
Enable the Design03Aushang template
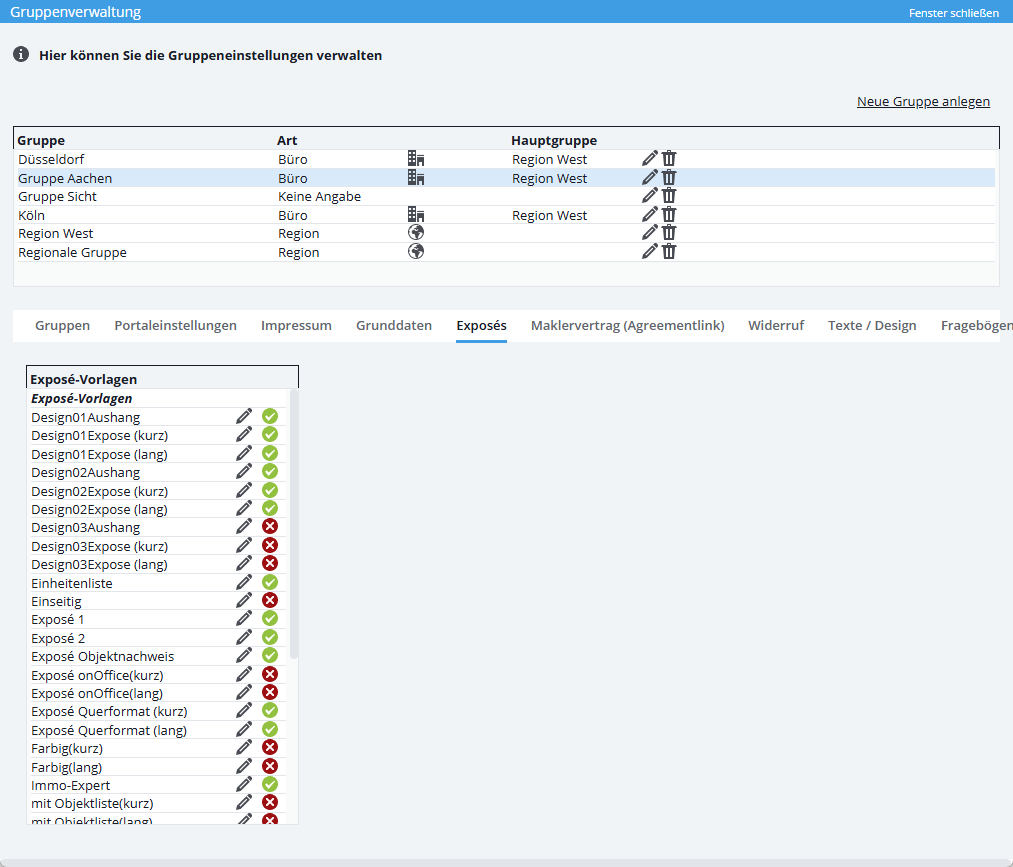tap(270, 527)
